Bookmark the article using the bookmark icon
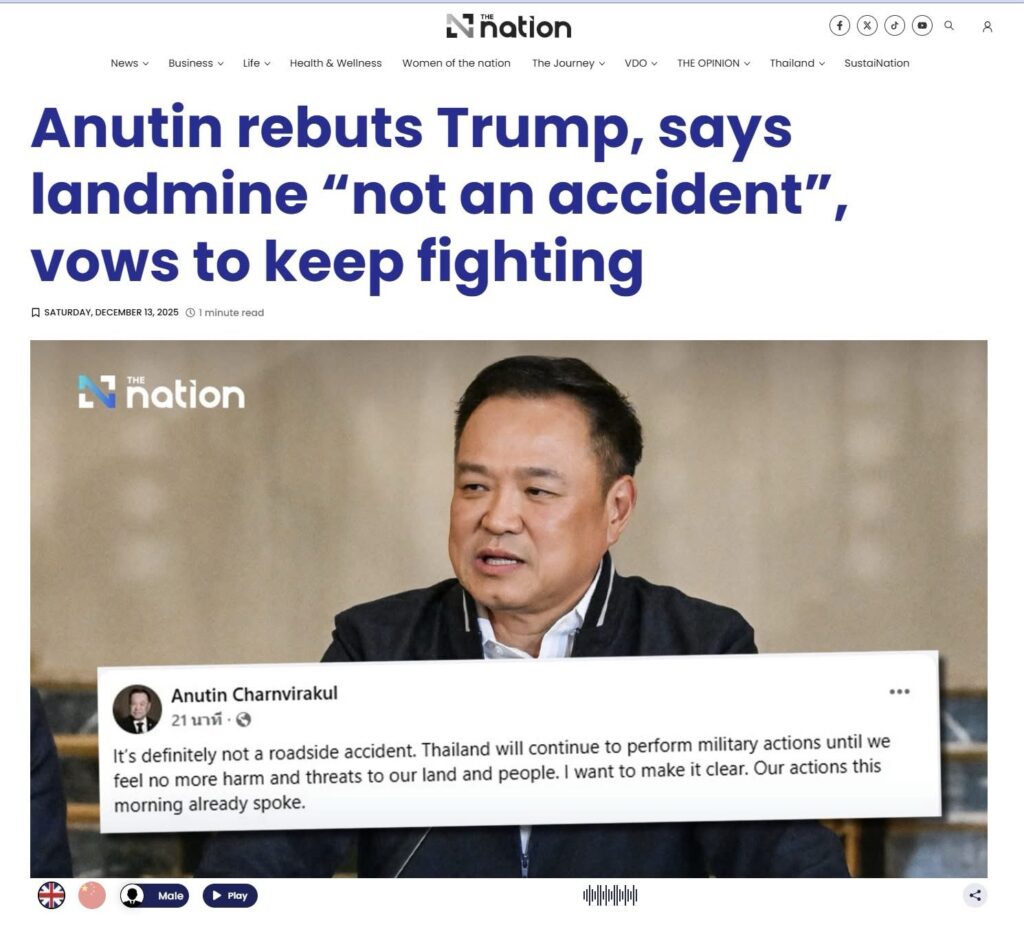 coord(35,313)
